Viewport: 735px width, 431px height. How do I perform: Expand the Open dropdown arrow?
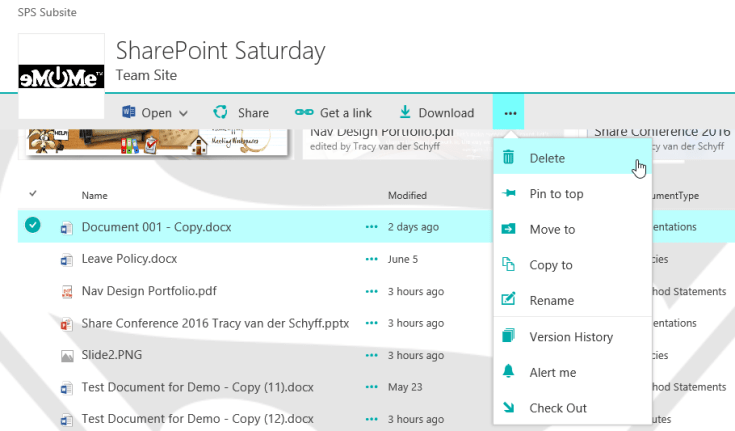[x=183, y=114]
